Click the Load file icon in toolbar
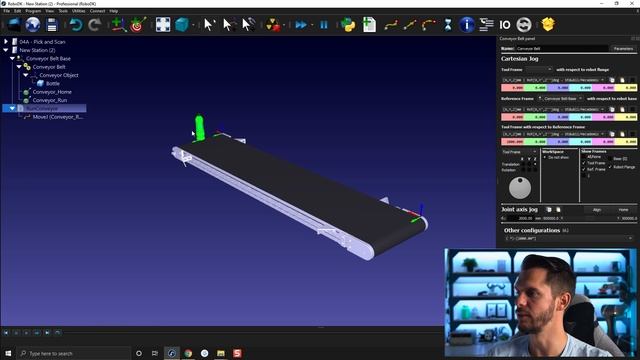The height and width of the screenshot is (360, 640). coord(13,25)
